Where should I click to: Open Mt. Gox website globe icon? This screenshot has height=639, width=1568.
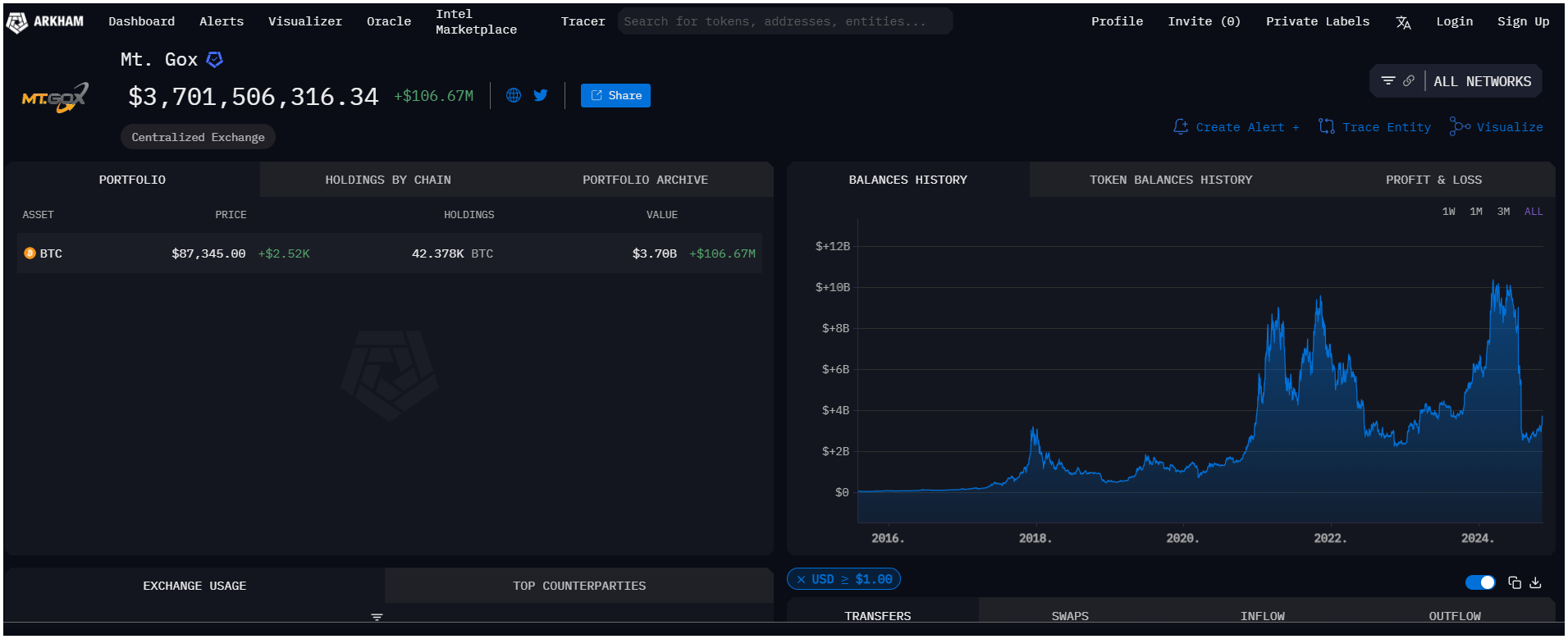(x=514, y=95)
